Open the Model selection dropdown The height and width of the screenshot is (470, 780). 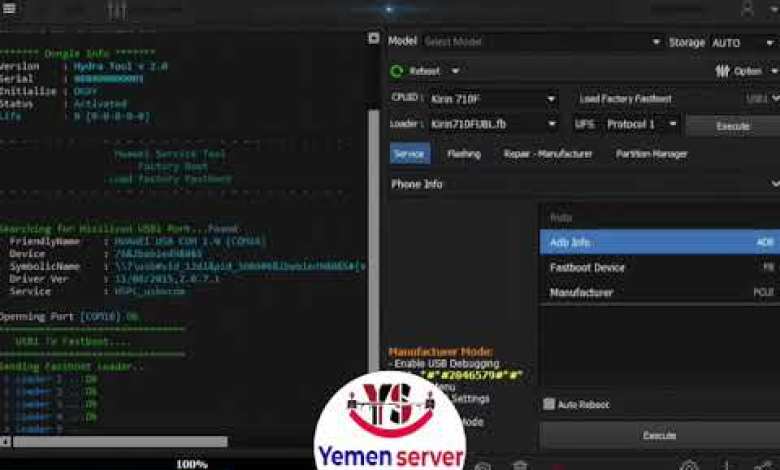coord(541,42)
